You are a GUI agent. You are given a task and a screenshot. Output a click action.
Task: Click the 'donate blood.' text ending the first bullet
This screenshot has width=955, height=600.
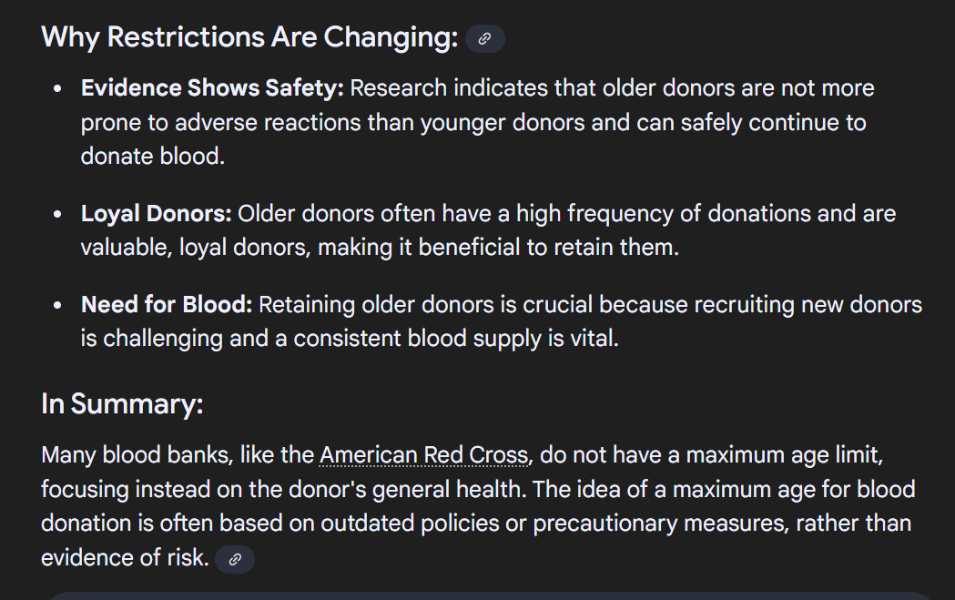click(x=153, y=157)
